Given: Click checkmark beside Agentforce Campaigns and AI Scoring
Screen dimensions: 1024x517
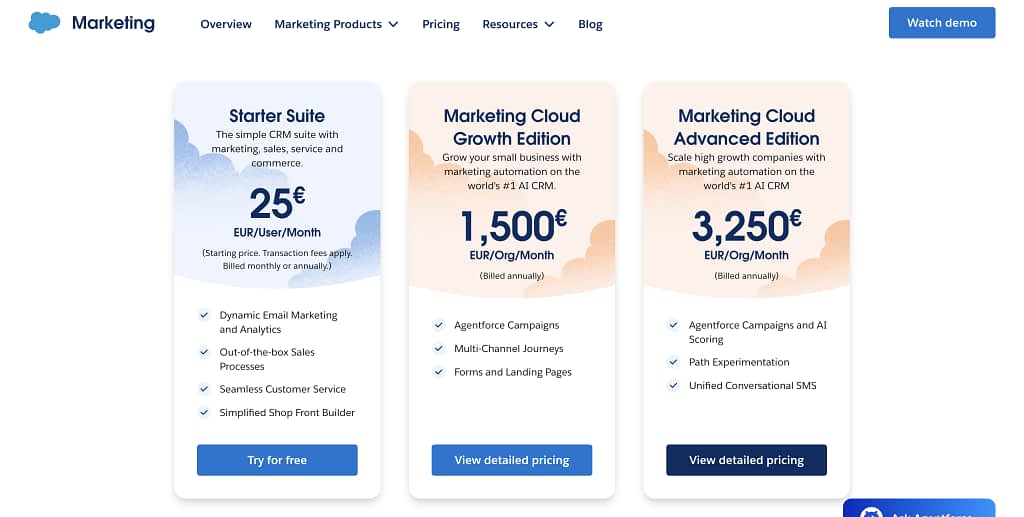Looking at the screenshot, I should pyautogui.click(x=673, y=325).
